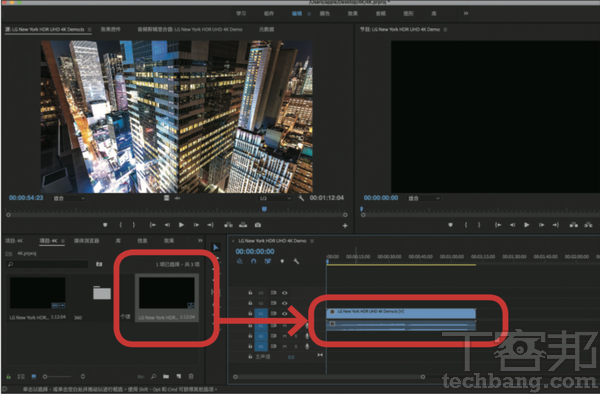Select the selected LG New York clip thumbnail

(x=166, y=293)
